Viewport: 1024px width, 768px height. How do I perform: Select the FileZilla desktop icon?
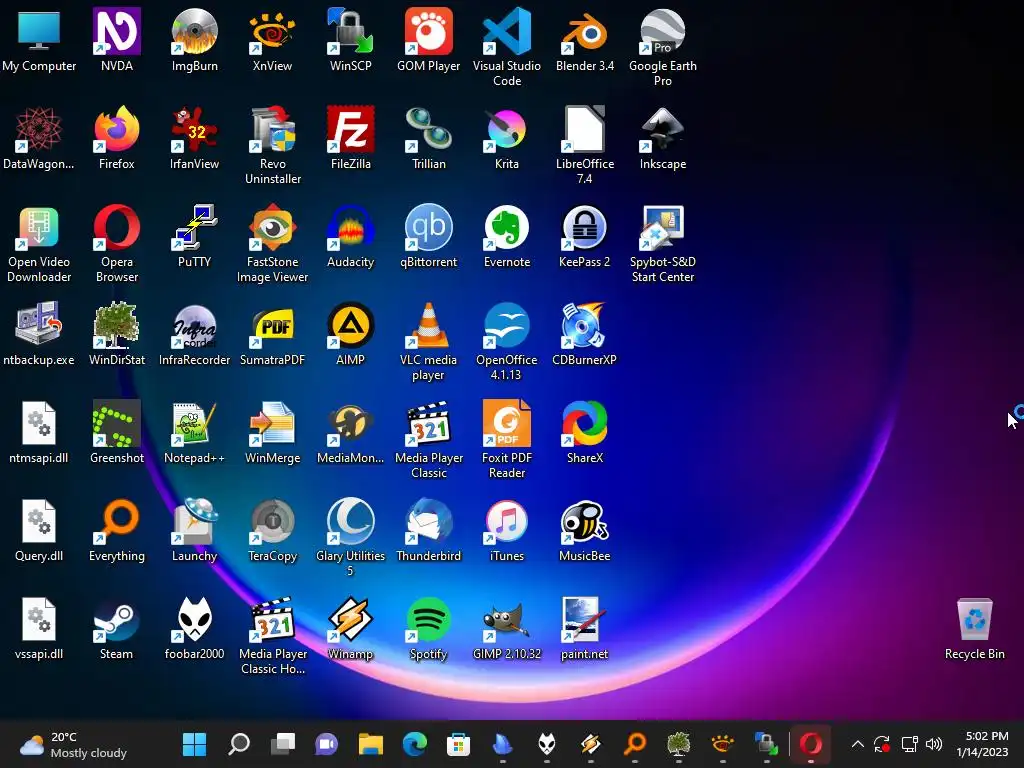pyautogui.click(x=351, y=129)
